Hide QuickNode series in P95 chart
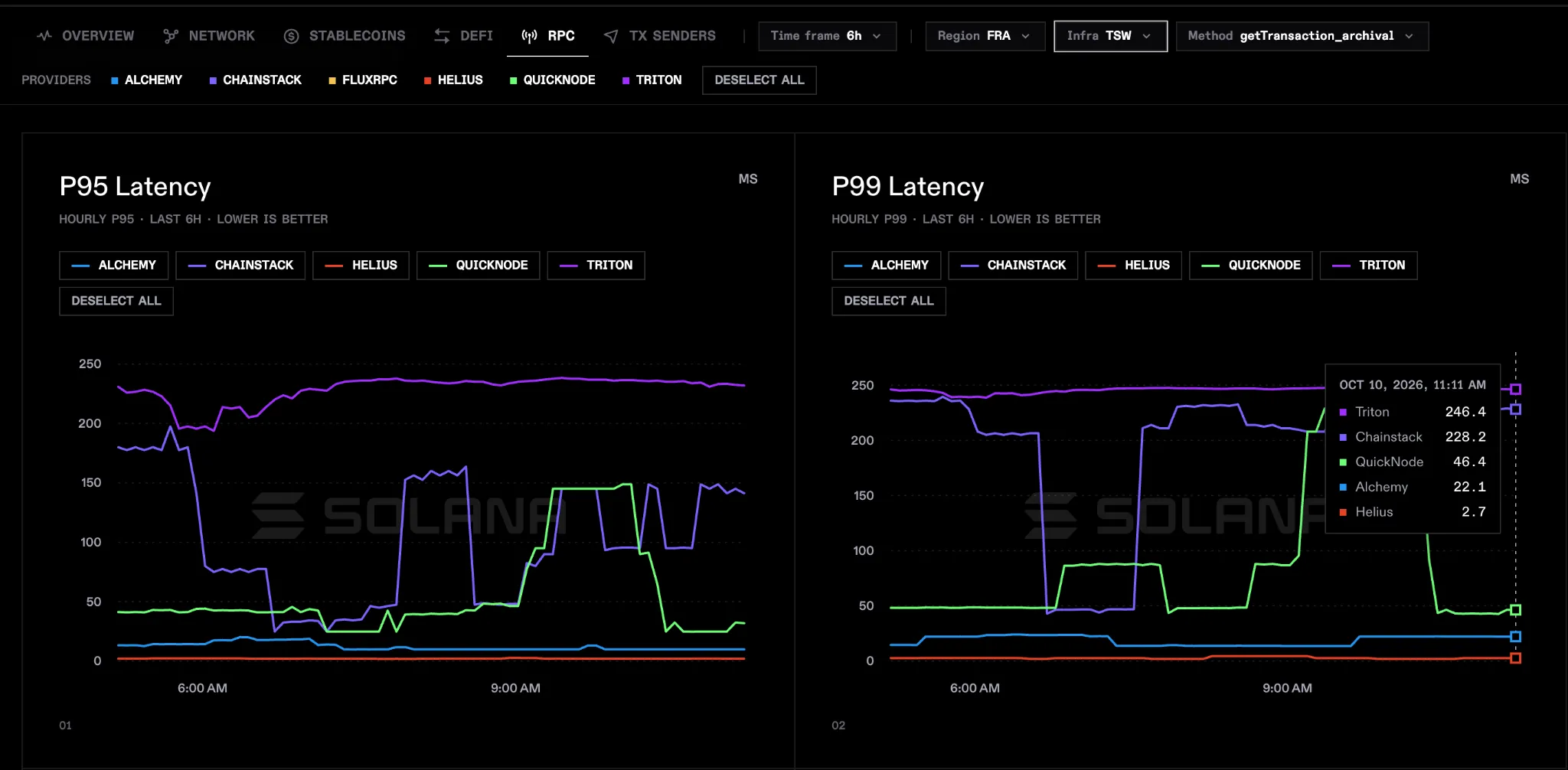 click(478, 265)
